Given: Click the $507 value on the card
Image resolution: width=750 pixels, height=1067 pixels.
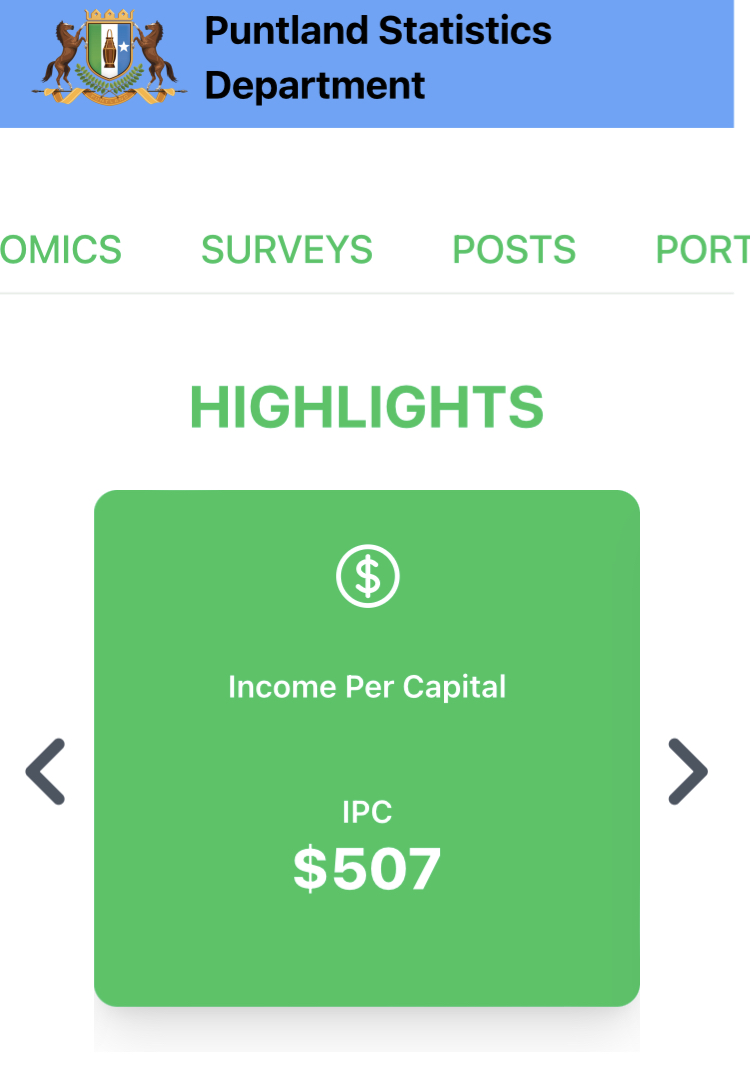Looking at the screenshot, I should [x=367, y=869].
